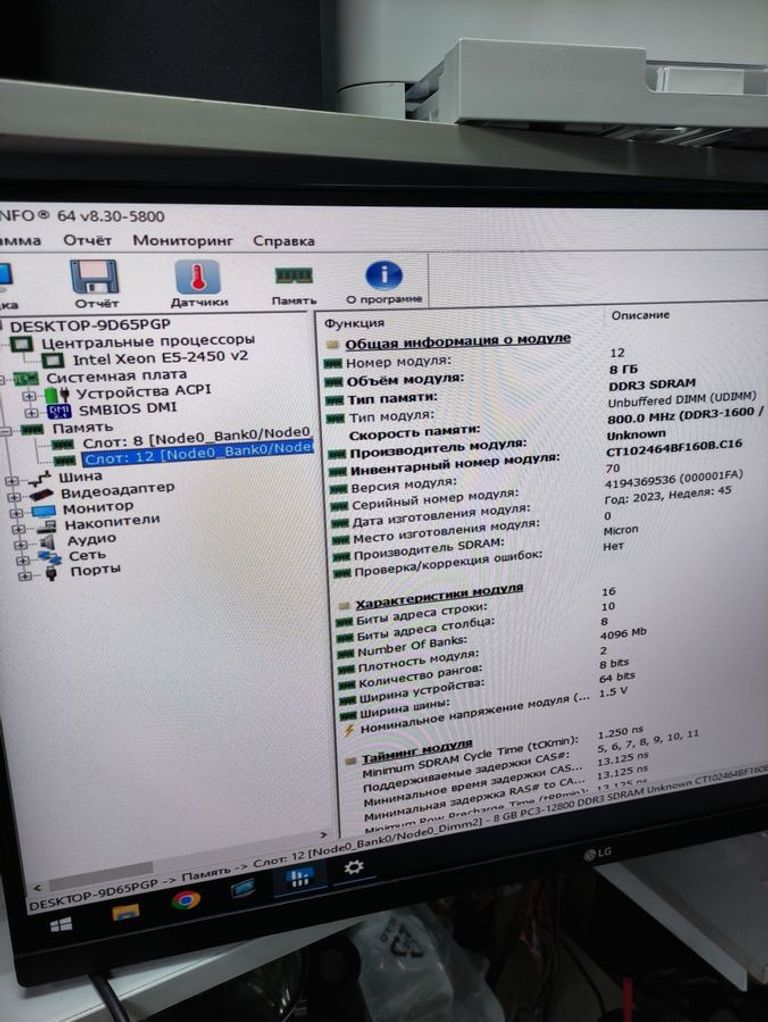768x1022 pixels.
Task: Click the Накопители drive icon
Action: click(46, 527)
